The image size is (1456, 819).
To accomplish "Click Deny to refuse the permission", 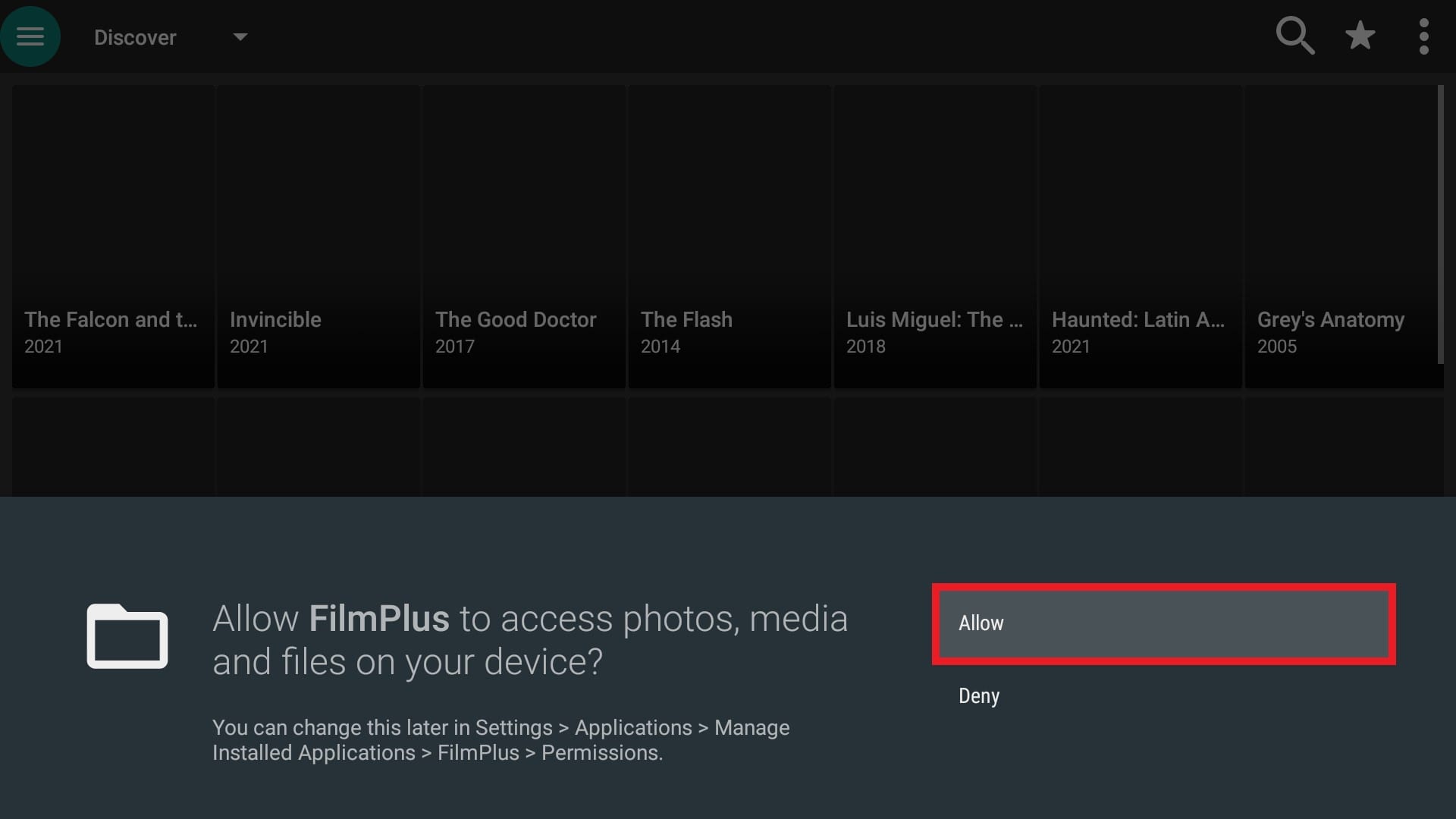I will (x=978, y=696).
